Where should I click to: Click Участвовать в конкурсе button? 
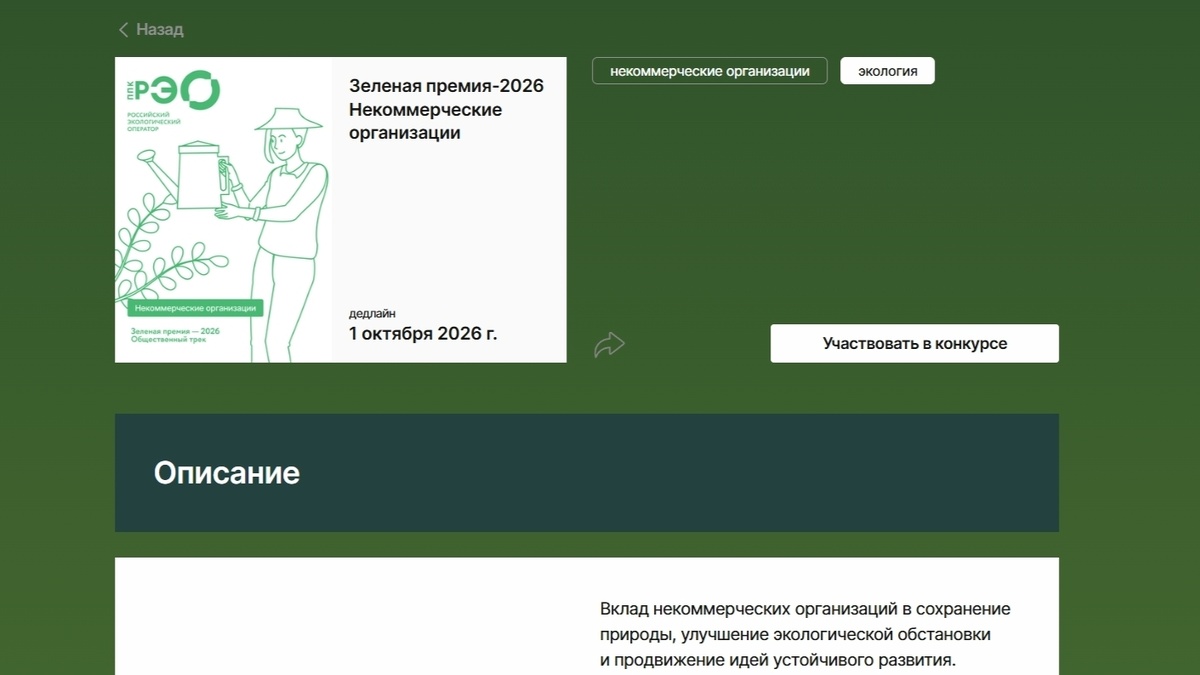914,343
